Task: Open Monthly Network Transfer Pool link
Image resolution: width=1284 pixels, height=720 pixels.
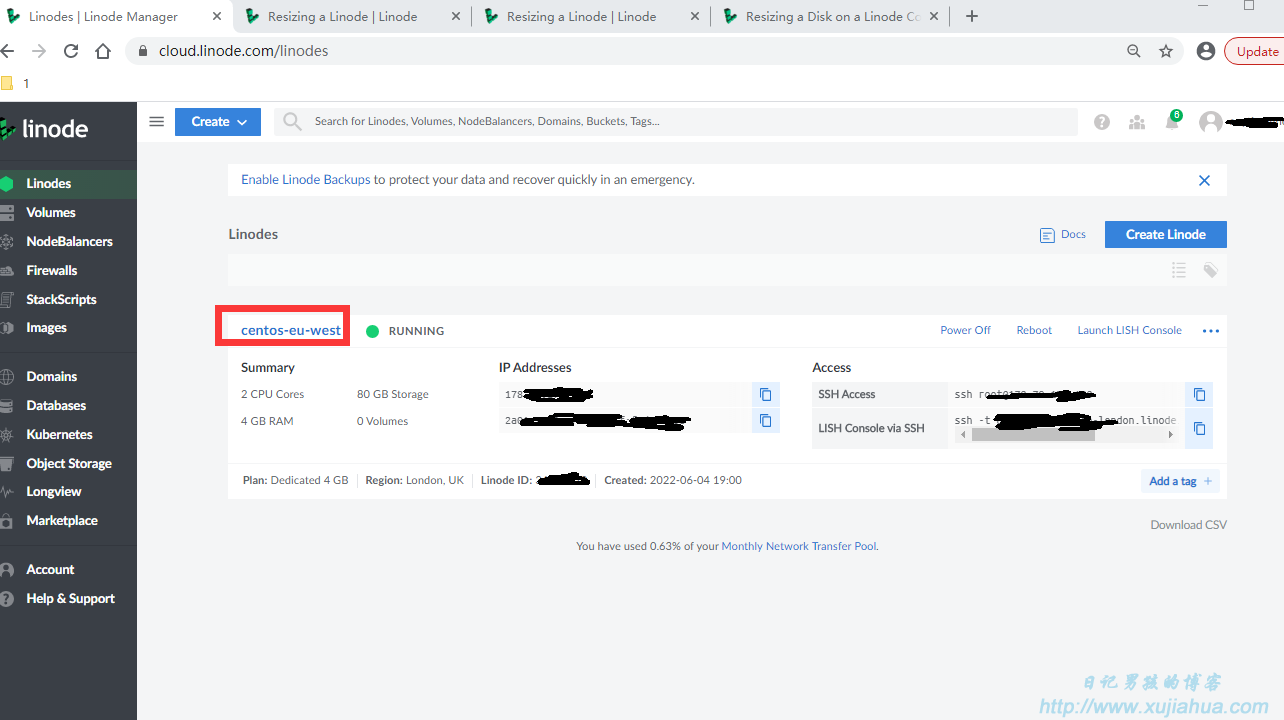Action: (x=799, y=546)
